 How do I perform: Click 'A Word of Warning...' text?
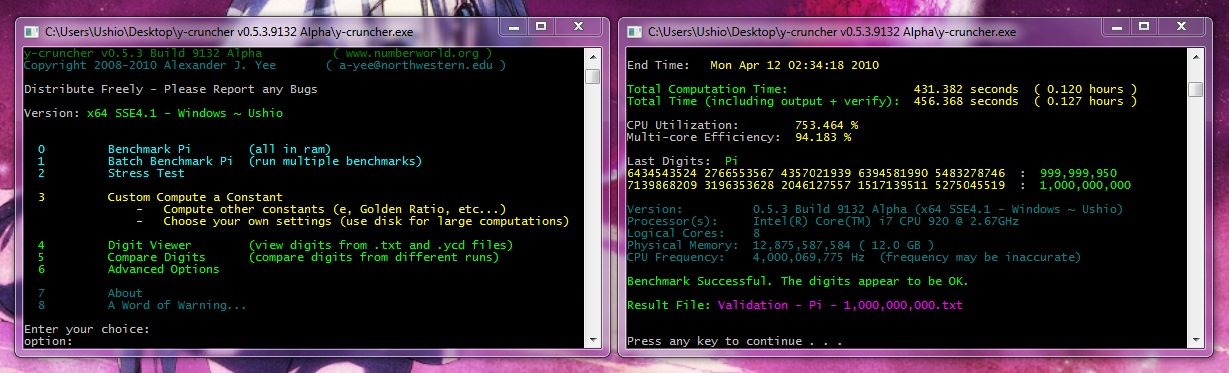click(177, 305)
